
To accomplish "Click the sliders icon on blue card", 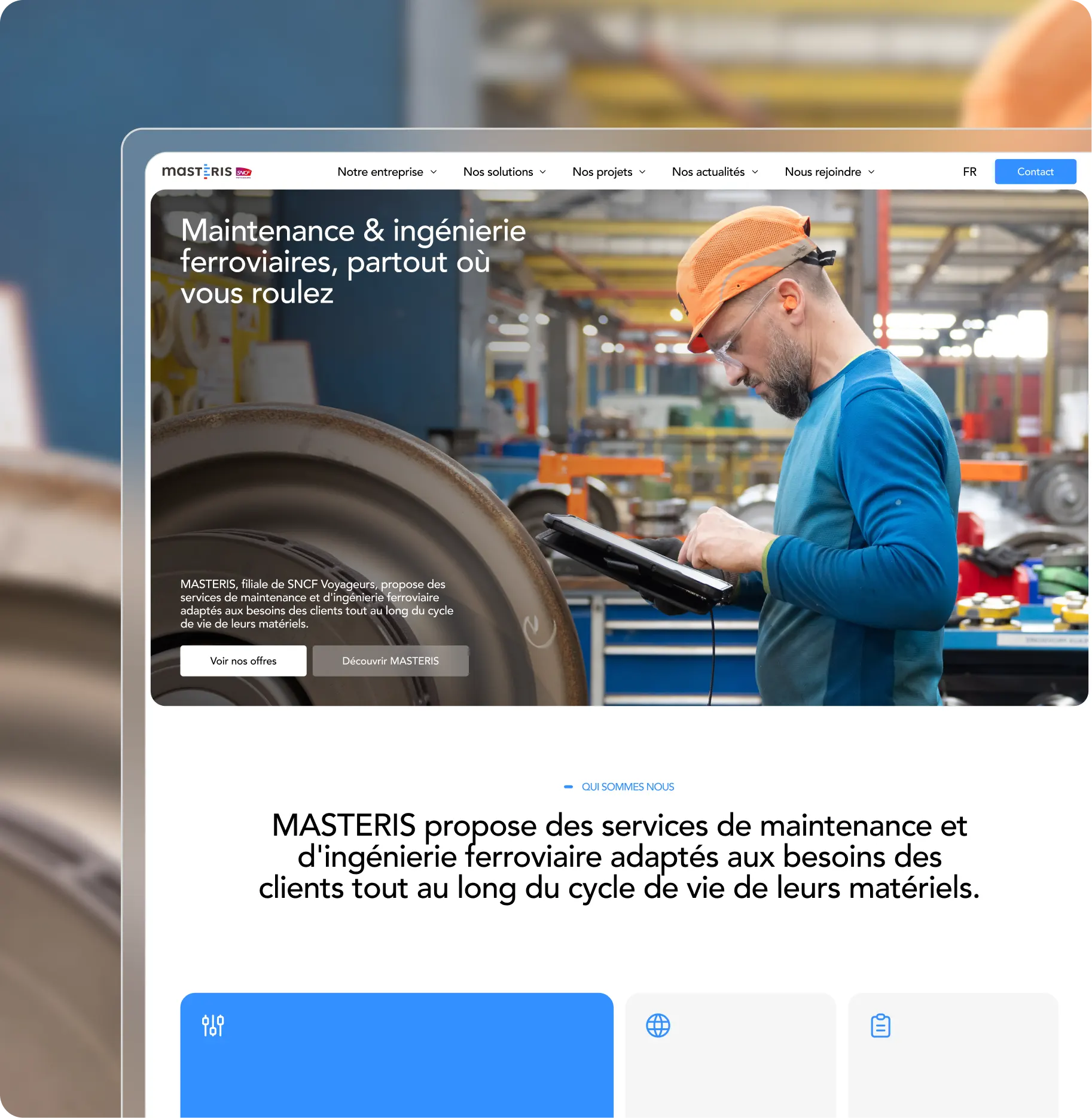I will [x=213, y=1025].
